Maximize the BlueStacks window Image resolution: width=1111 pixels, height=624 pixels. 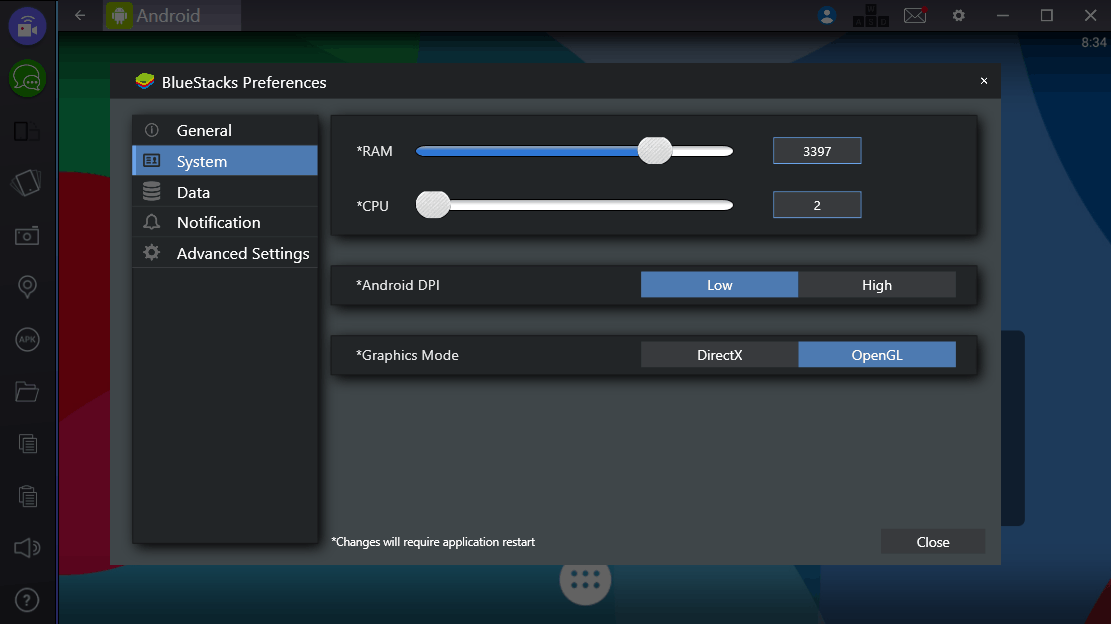coord(1047,16)
